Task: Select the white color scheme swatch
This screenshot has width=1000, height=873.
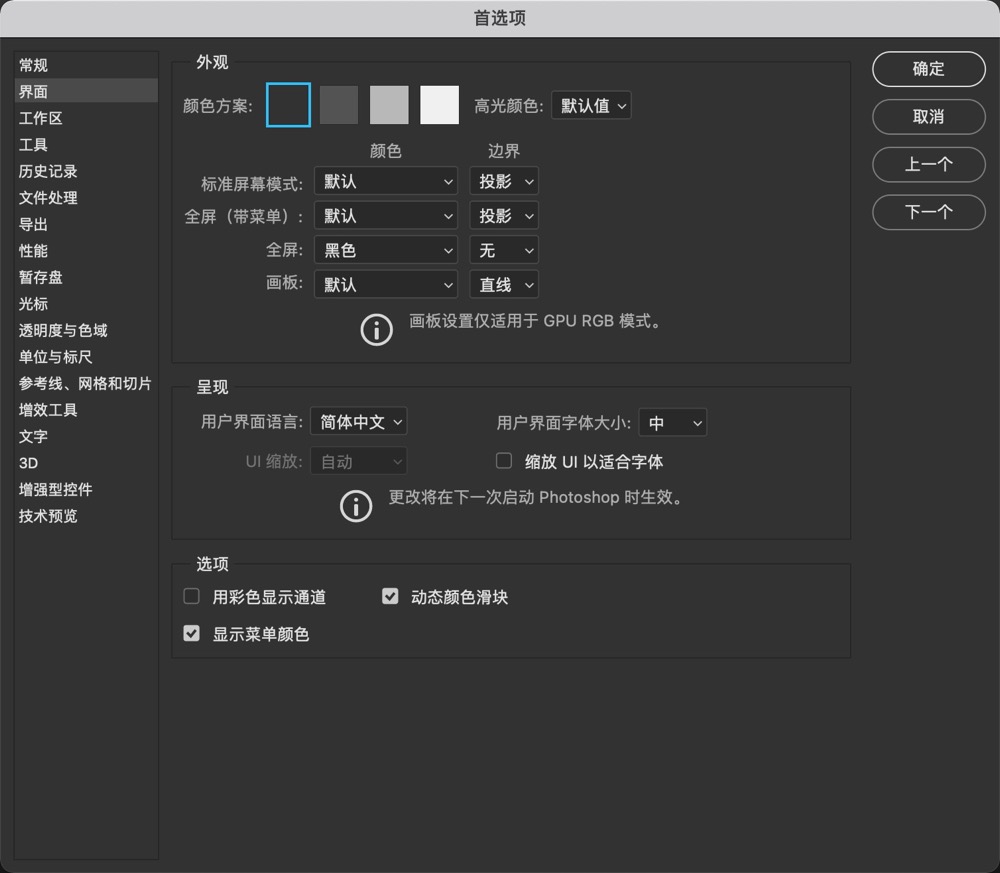Action: coord(439,104)
